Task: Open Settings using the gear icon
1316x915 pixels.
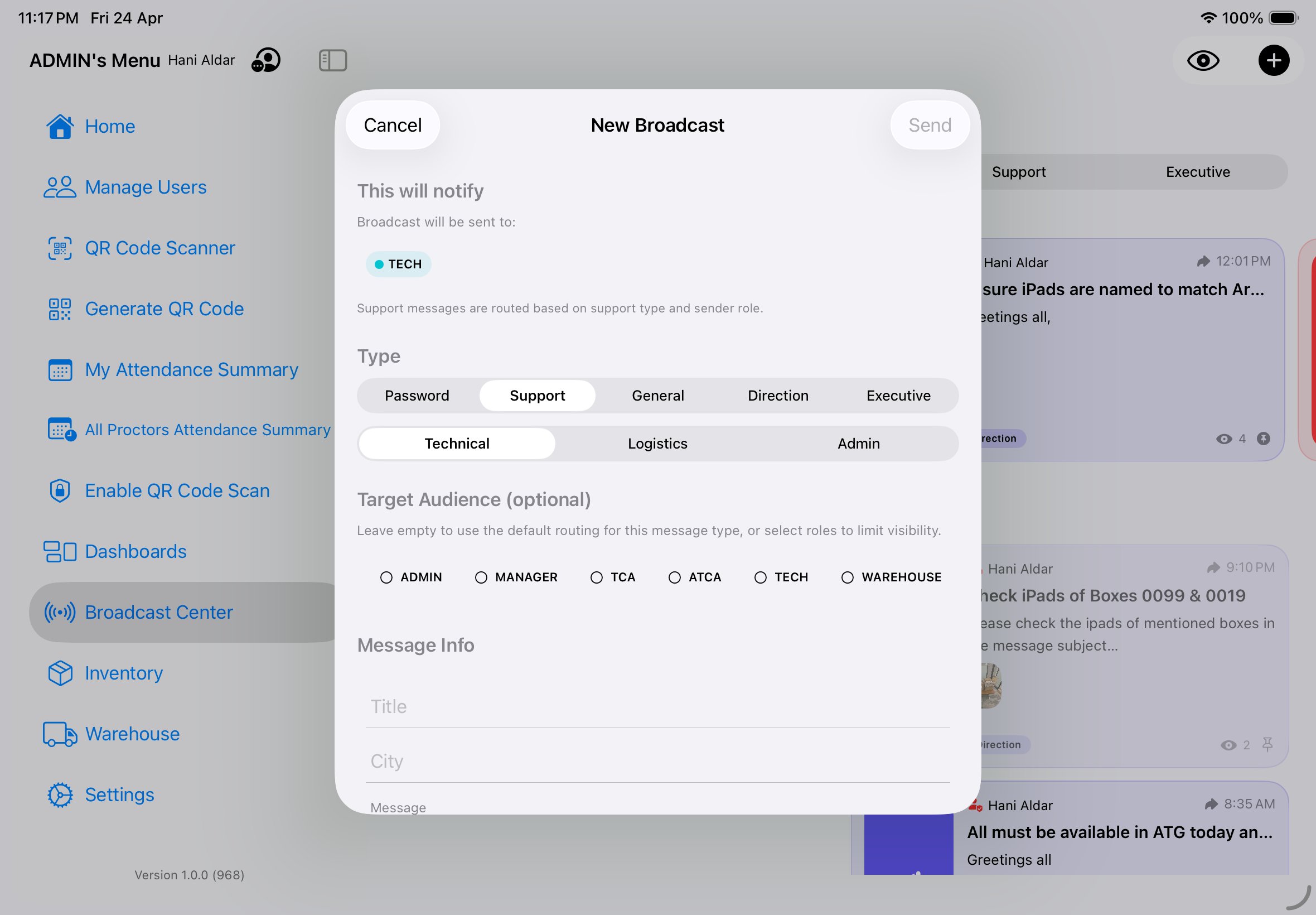Action: (x=60, y=794)
